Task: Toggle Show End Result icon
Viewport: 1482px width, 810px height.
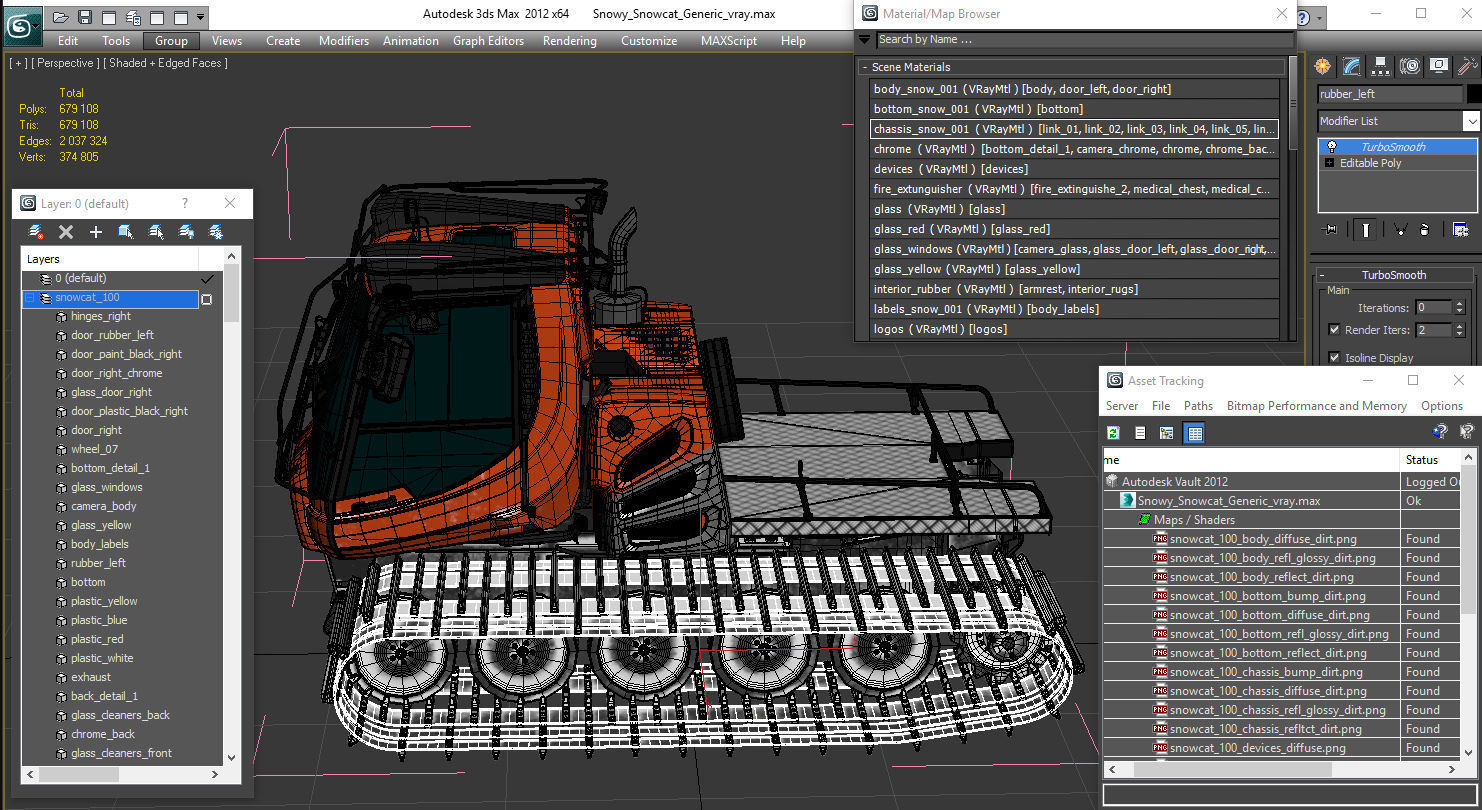Action: (1366, 230)
